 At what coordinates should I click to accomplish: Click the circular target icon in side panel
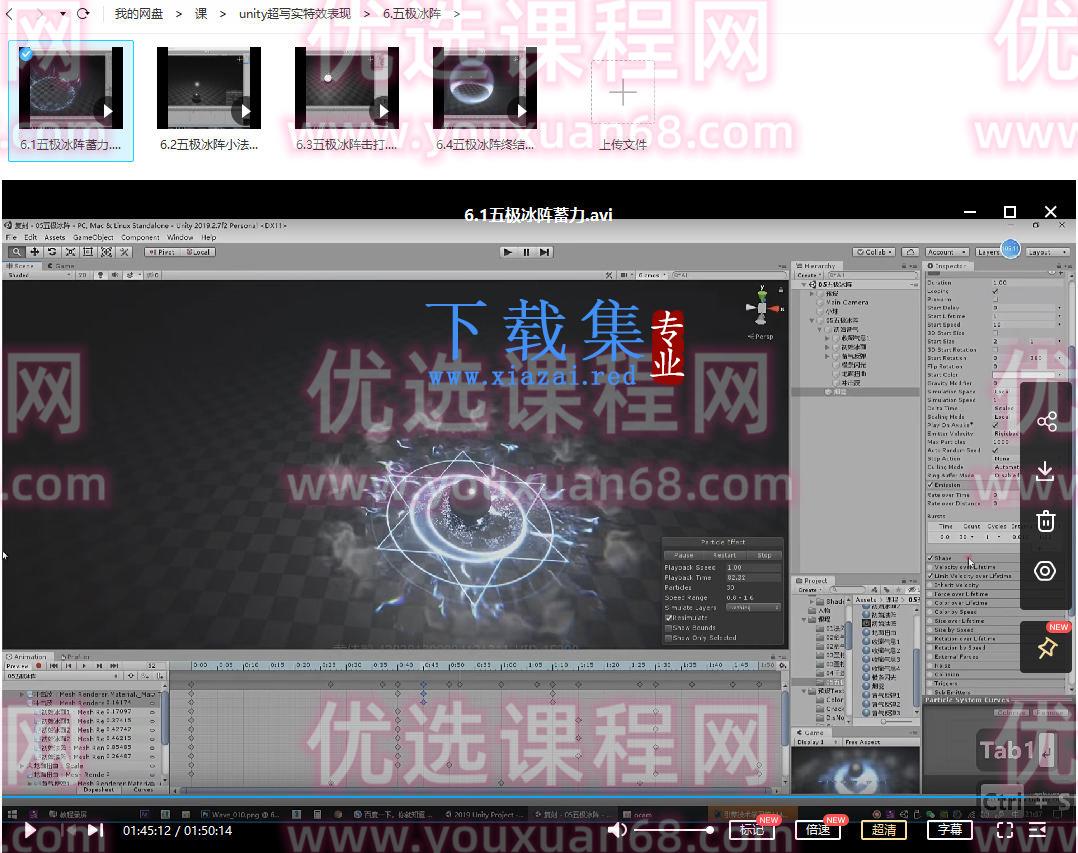click(x=1045, y=570)
